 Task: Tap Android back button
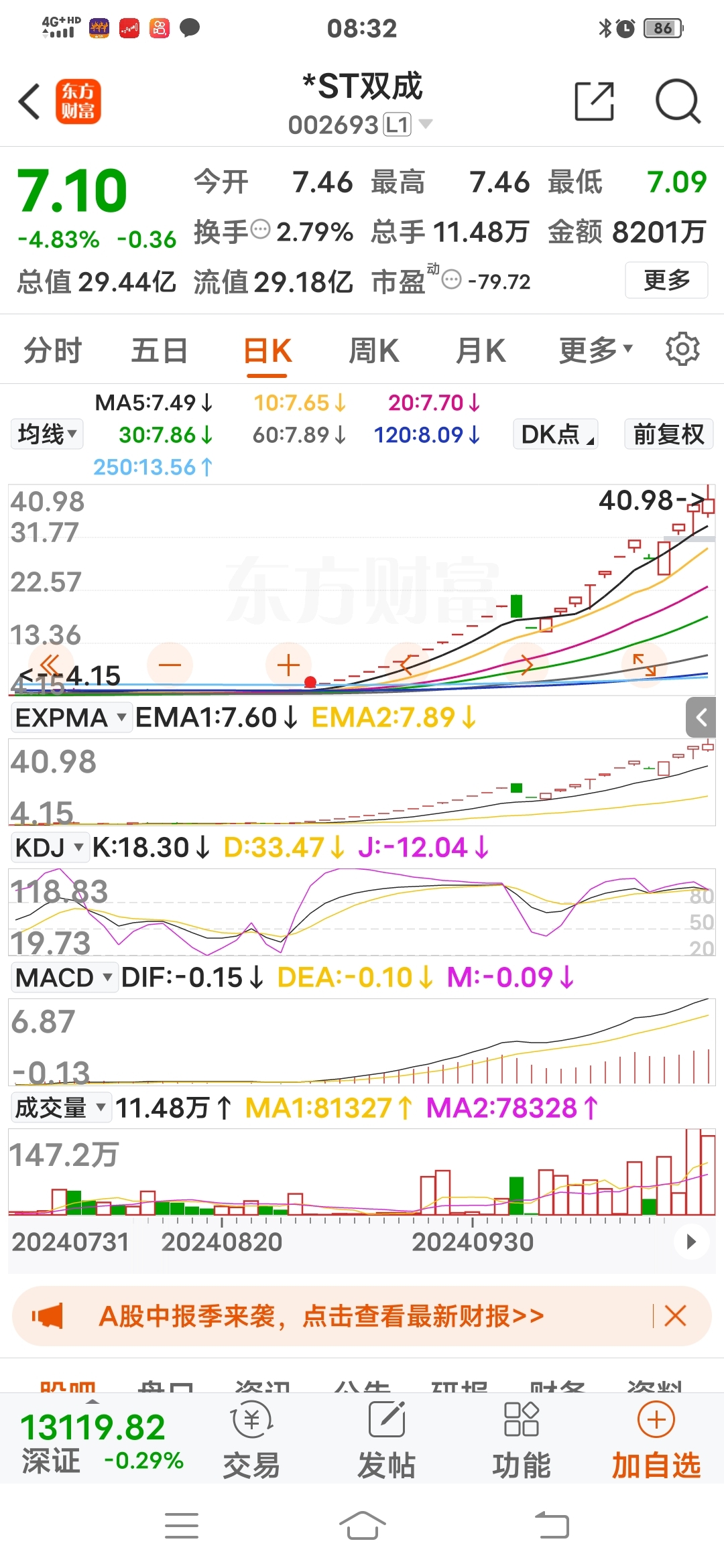point(552,1526)
